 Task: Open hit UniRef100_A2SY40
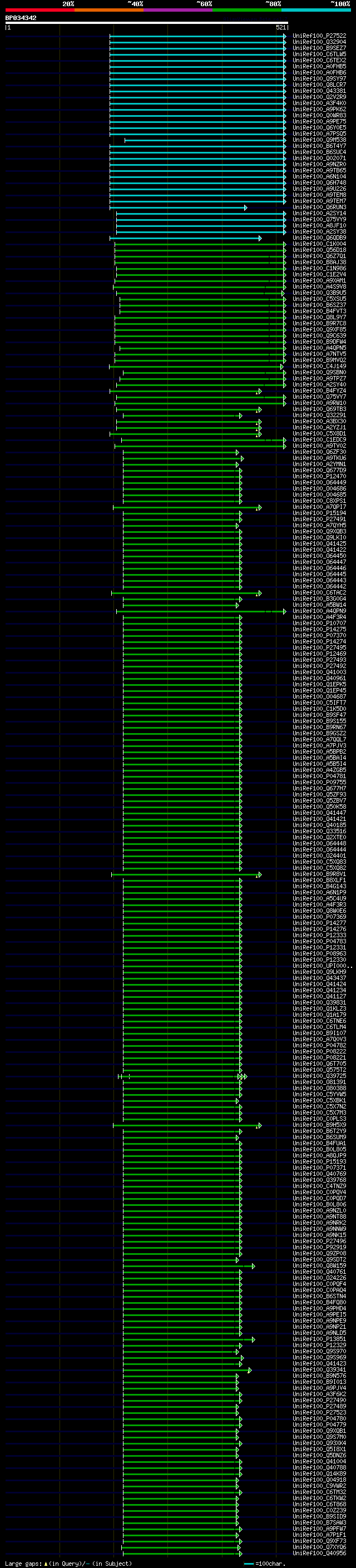click(x=319, y=385)
